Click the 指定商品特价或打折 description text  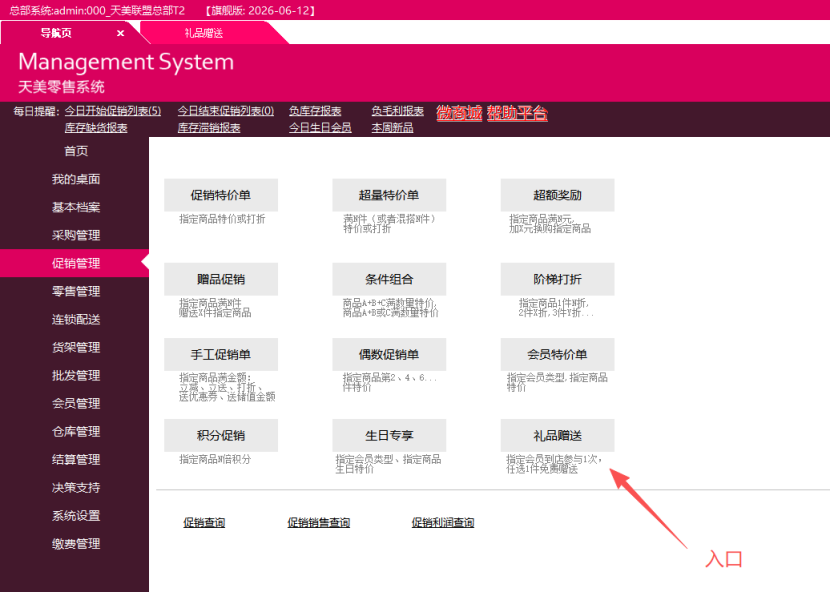tap(222, 219)
